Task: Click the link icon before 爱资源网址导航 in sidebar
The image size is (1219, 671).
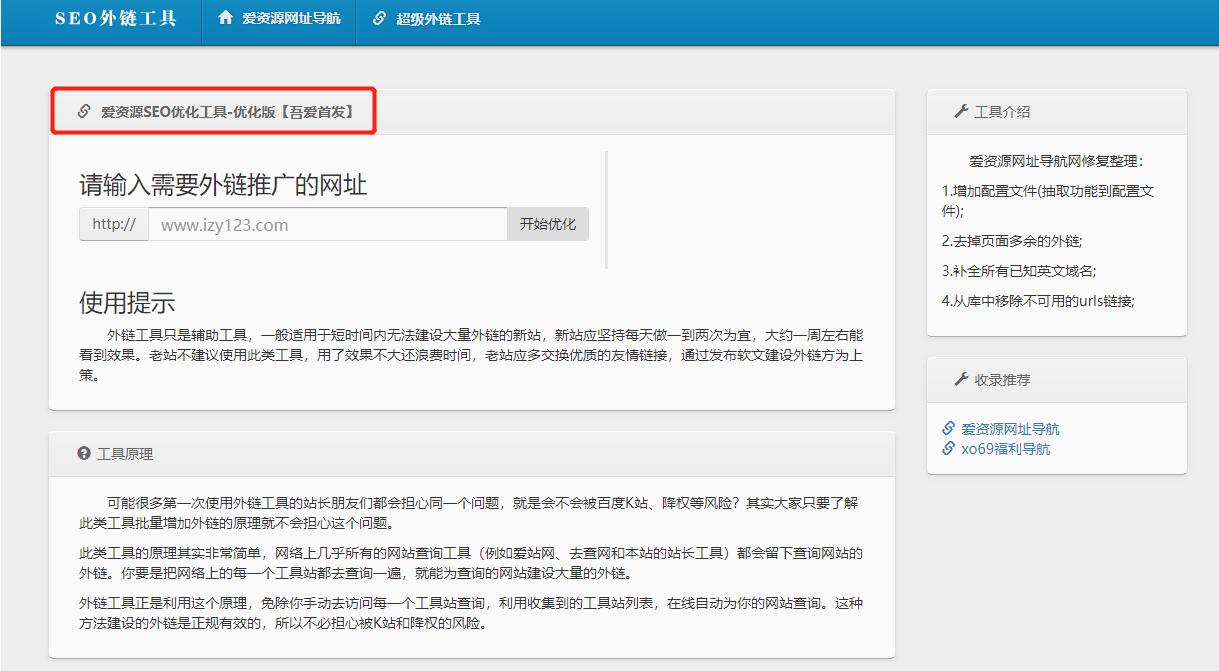Action: point(947,428)
